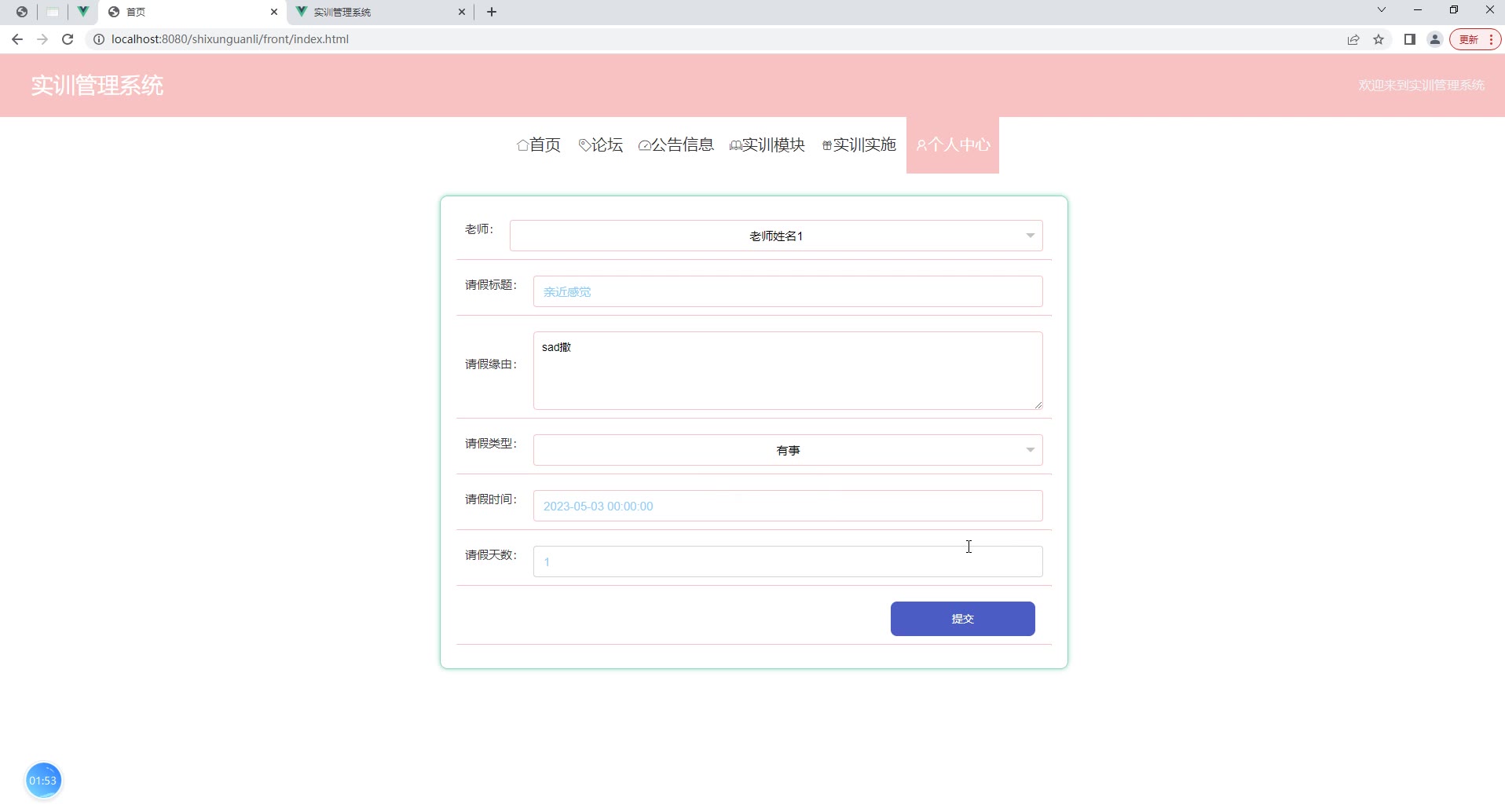Open the browser profile menu

[x=1435, y=39]
